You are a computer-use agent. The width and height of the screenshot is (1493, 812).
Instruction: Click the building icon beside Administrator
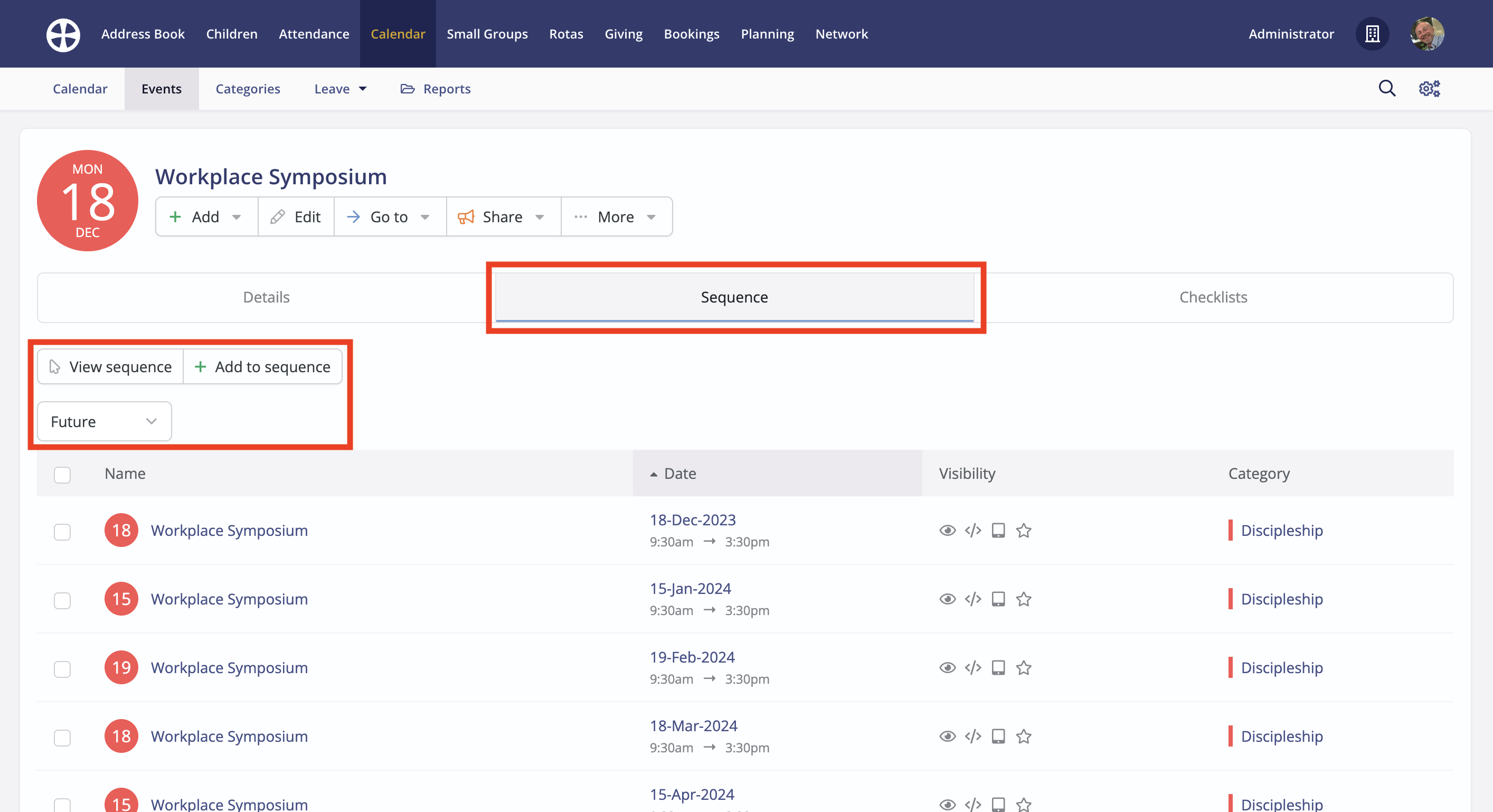[1372, 34]
